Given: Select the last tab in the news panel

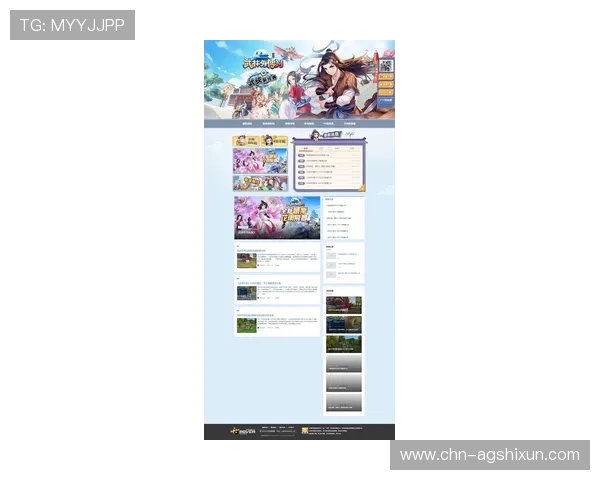Looking at the screenshot, I should (352, 149).
